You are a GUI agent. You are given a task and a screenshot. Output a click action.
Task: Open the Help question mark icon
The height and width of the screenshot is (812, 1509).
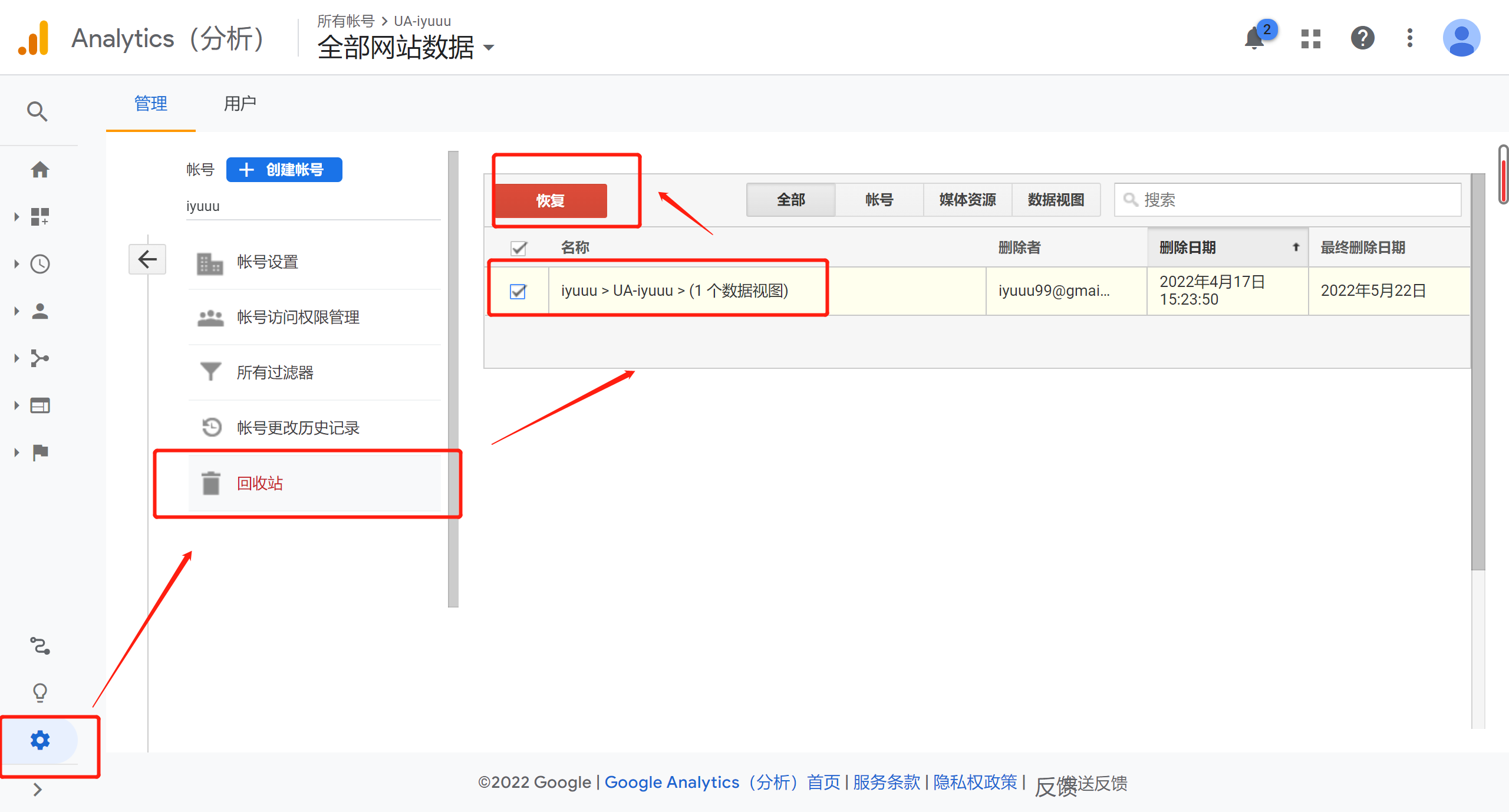tap(1362, 38)
